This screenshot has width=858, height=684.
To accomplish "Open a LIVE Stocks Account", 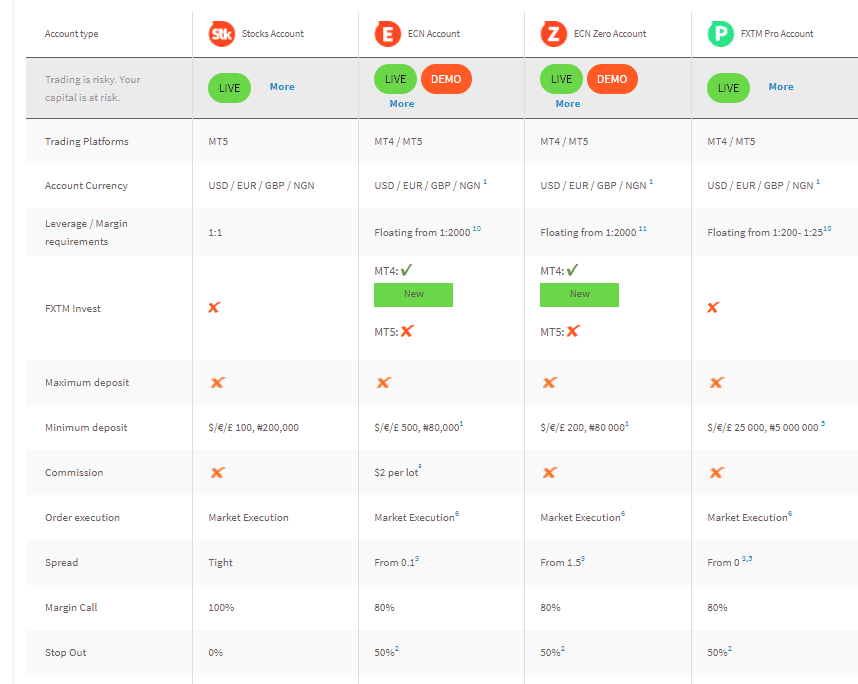I will (229, 88).
